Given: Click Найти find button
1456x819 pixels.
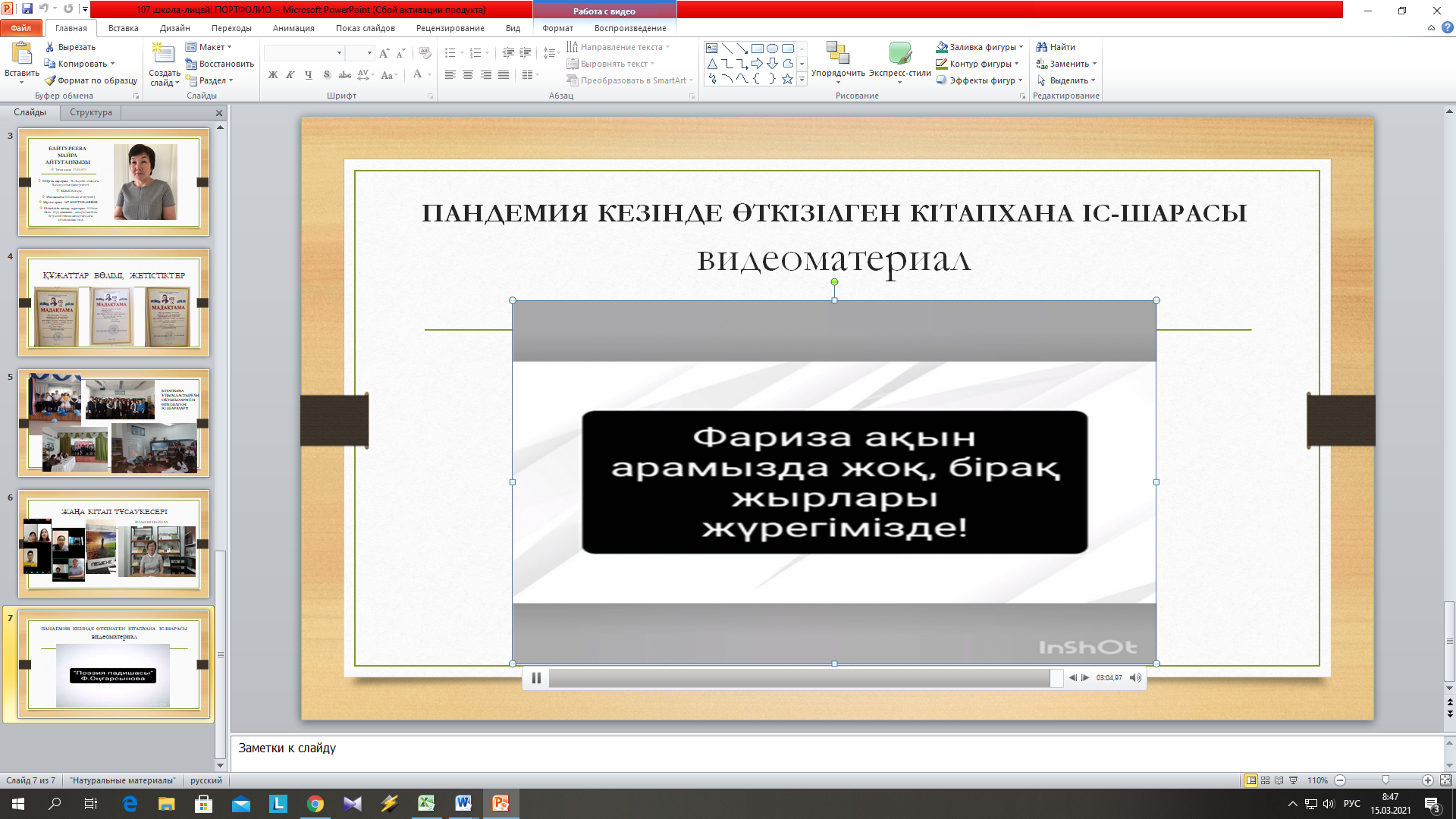Looking at the screenshot, I should [x=1056, y=47].
